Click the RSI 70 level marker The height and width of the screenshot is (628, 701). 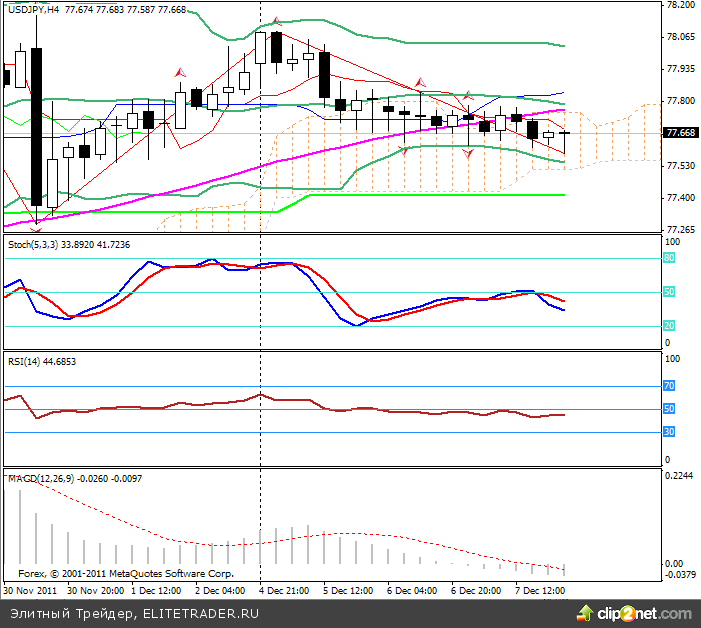coord(670,385)
